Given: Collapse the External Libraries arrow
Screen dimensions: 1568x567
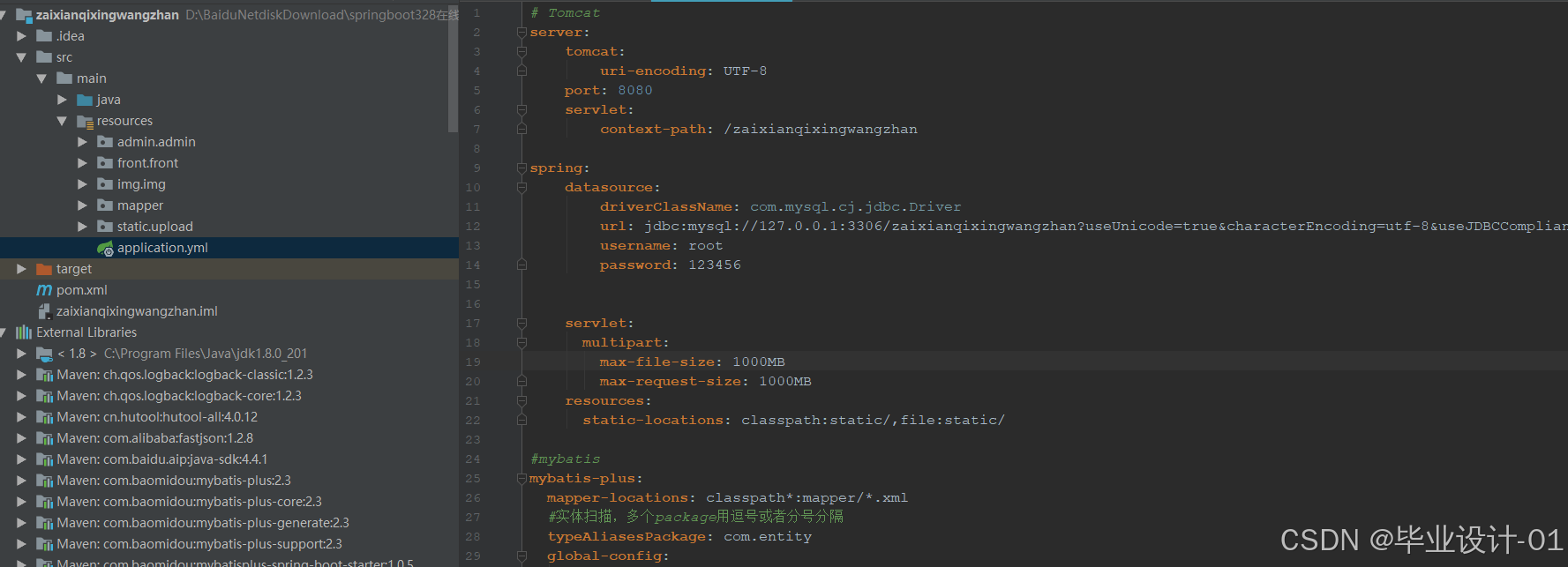Looking at the screenshot, I should (3, 332).
